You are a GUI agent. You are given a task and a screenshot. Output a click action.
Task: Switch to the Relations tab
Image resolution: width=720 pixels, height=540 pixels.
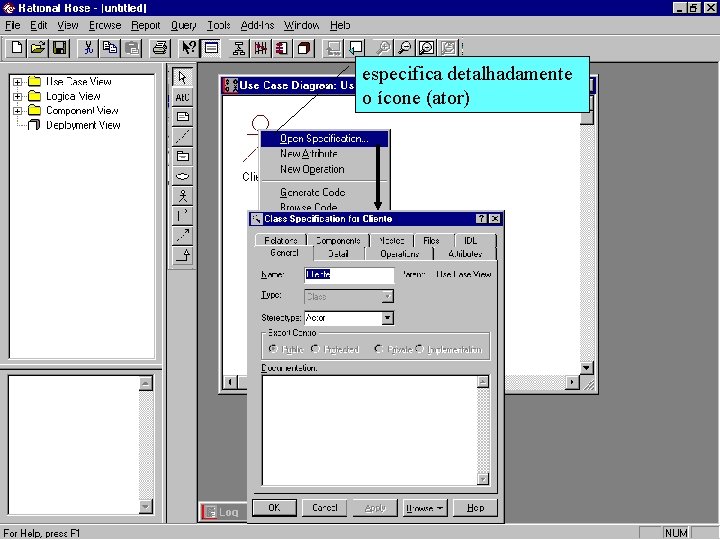(x=281, y=240)
